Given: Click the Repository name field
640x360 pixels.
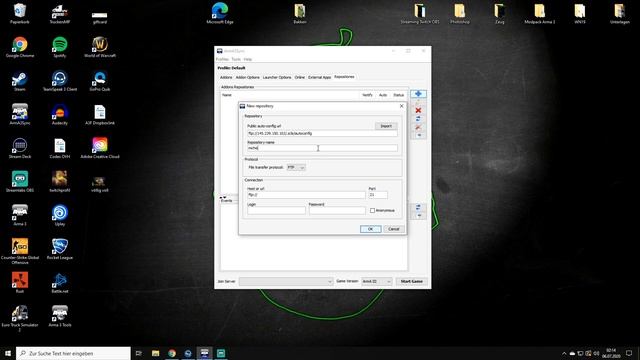Looking at the screenshot, I should 322,148.
